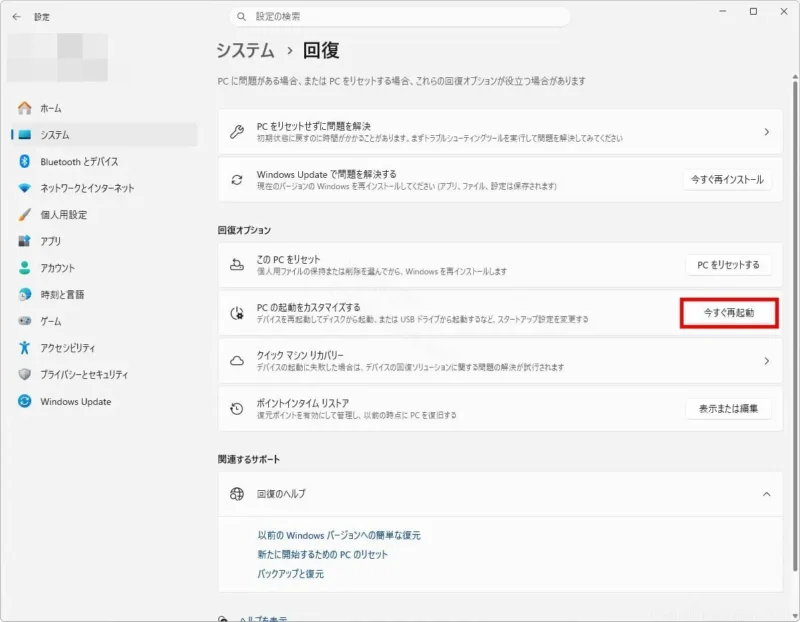
Task: Click the 個人用設定 paintbrush icon
Action: click(x=24, y=214)
